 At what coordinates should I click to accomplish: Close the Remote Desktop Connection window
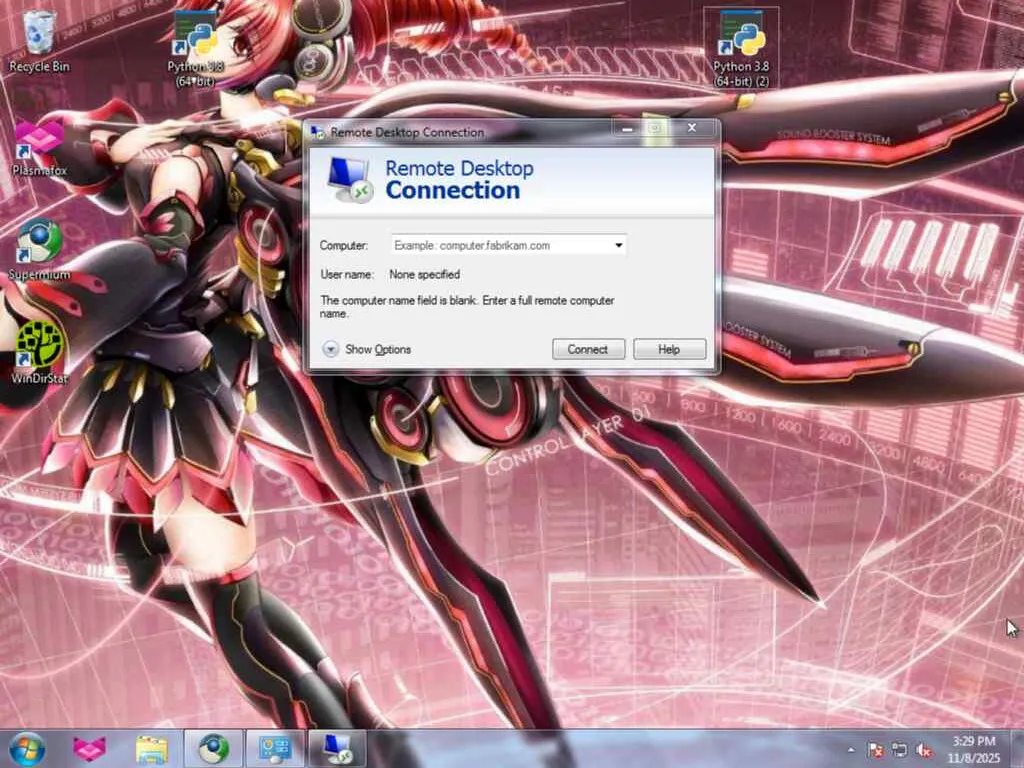click(x=692, y=128)
